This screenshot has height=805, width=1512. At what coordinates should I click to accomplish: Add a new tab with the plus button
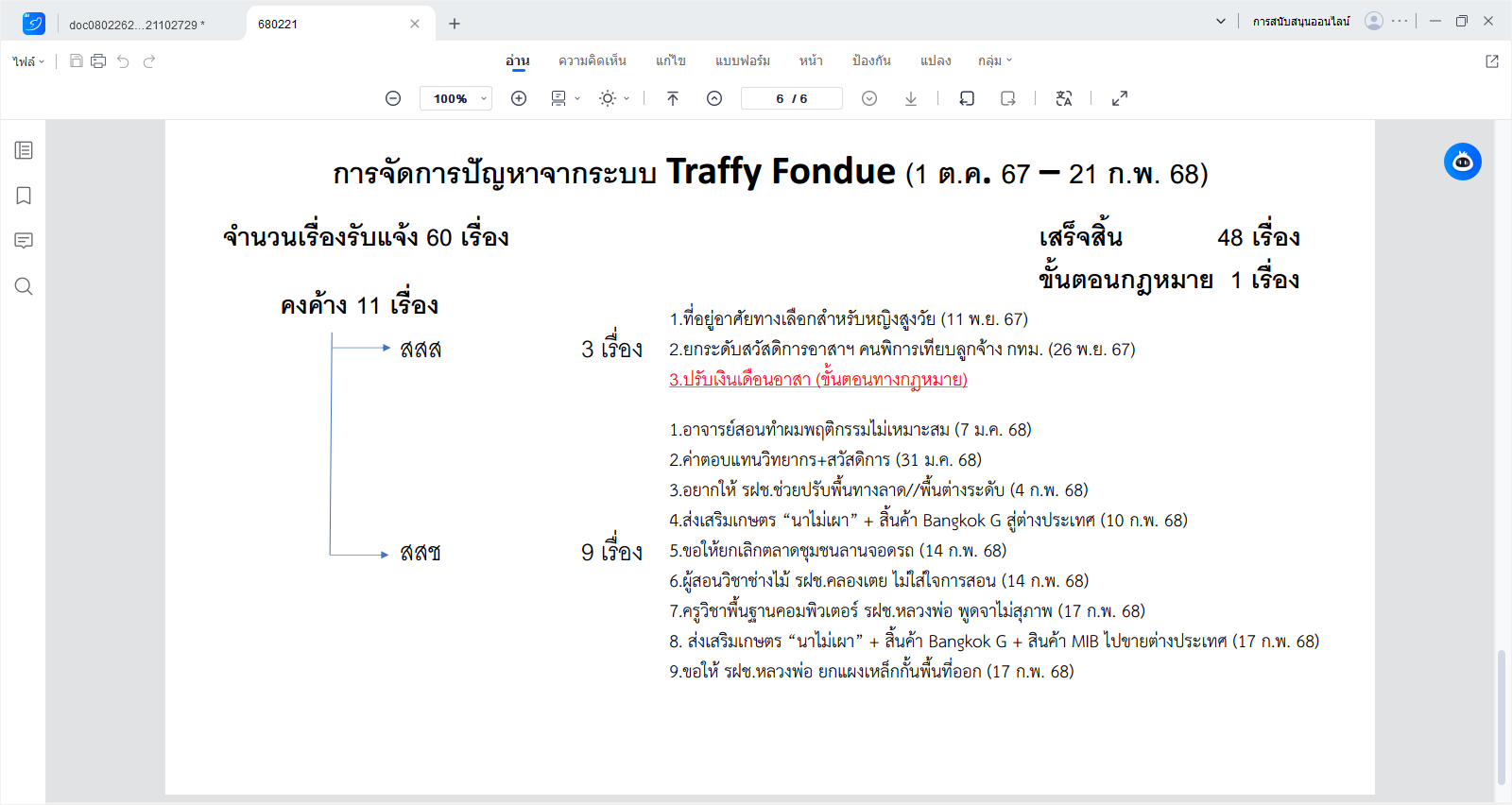[x=455, y=24]
